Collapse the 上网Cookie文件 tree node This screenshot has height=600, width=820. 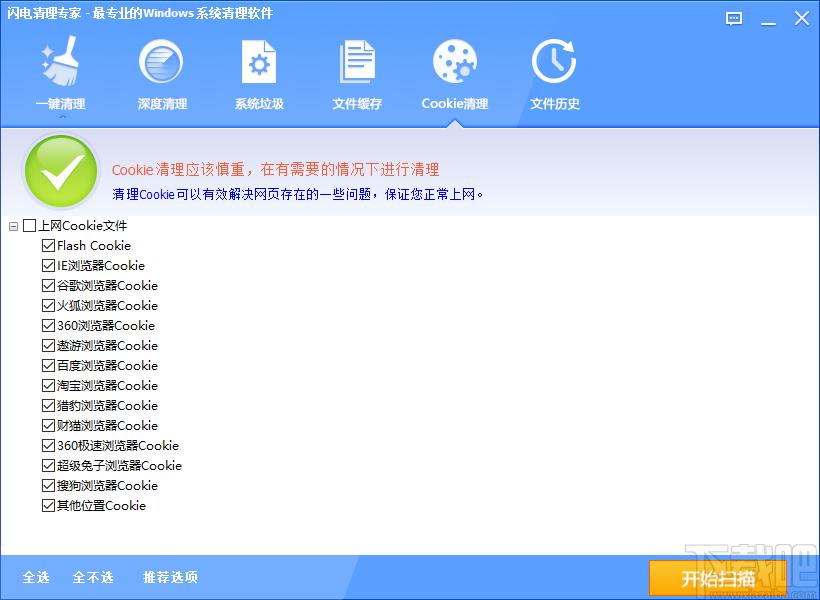click(14, 227)
